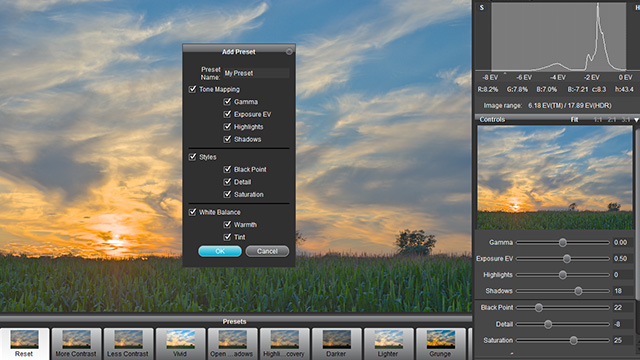
Task: Click the Detail value field -8
Action: tap(623, 324)
